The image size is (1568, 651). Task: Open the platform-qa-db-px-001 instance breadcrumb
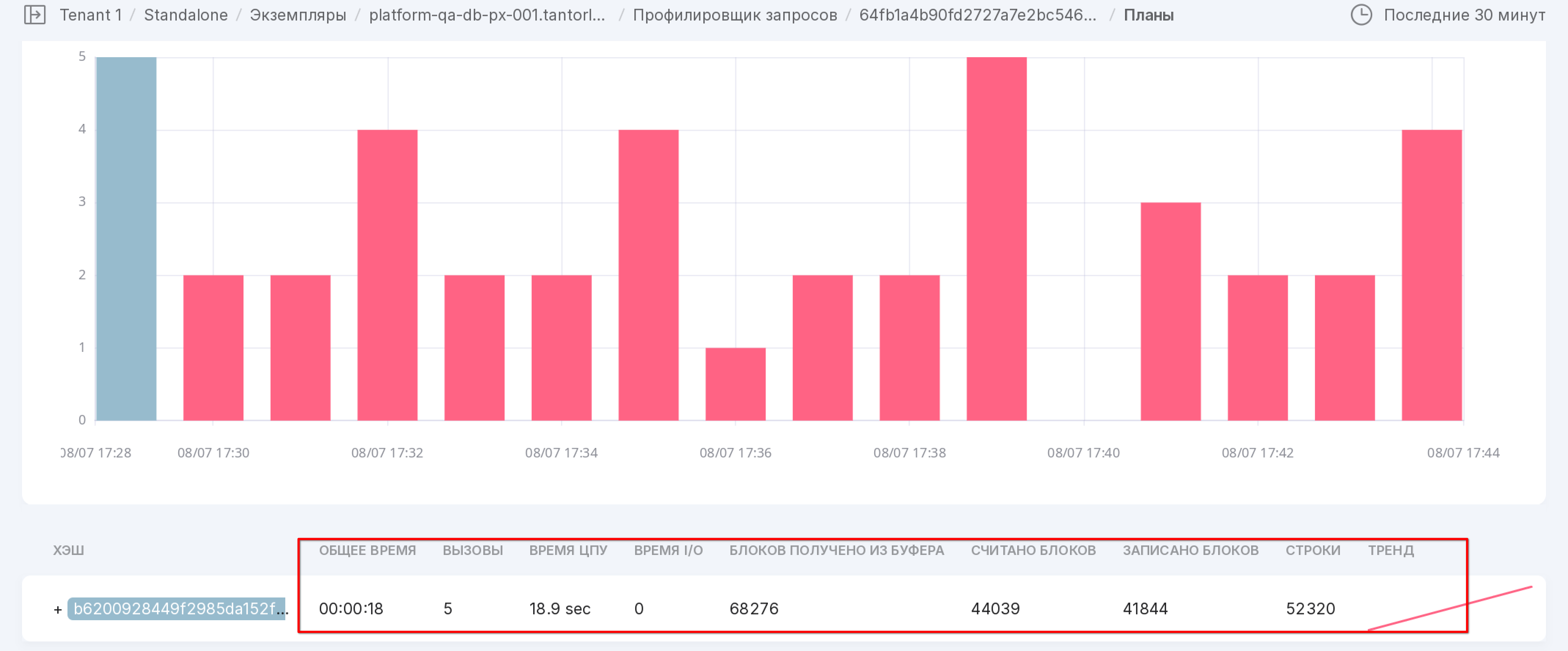(x=487, y=15)
